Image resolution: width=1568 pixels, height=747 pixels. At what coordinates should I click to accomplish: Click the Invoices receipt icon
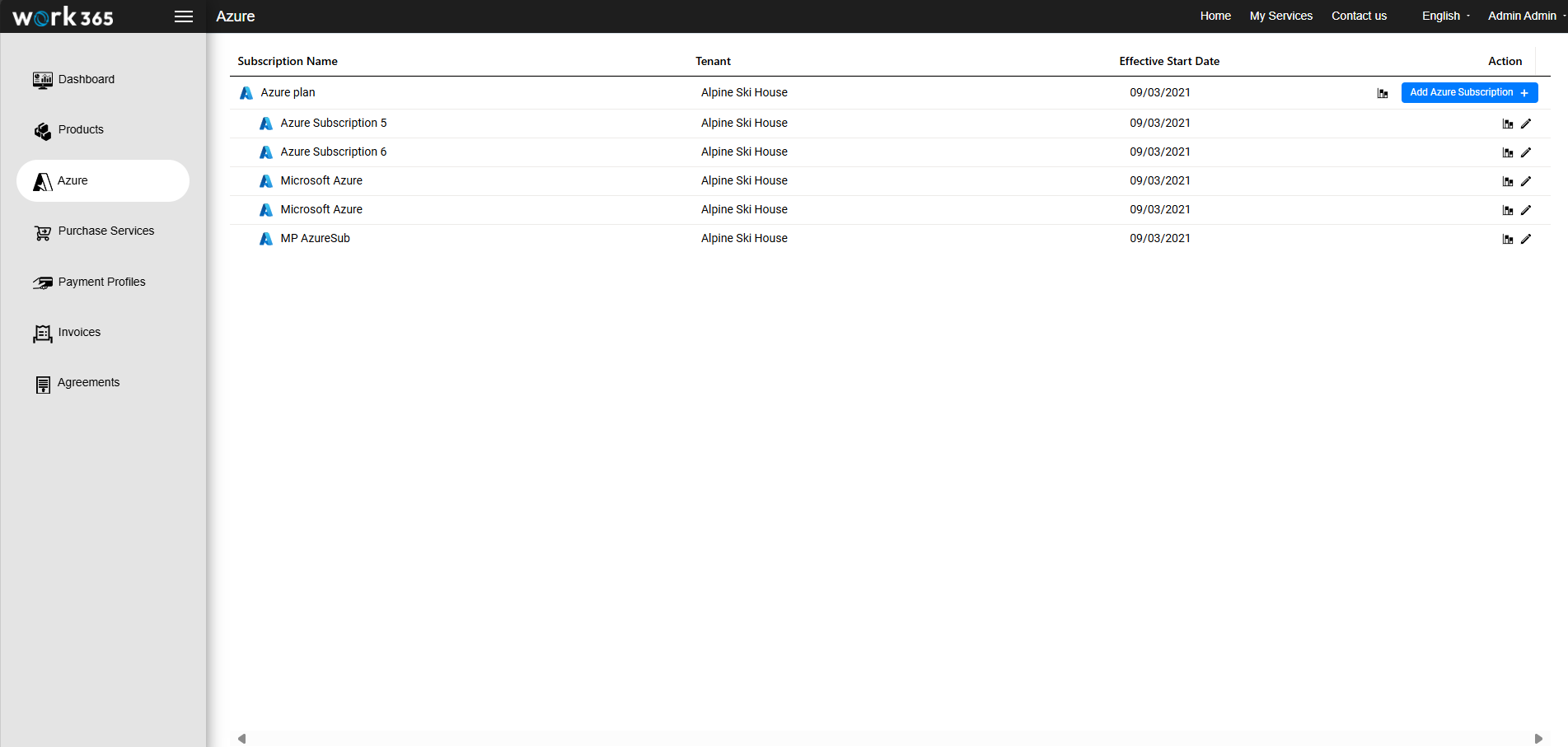[43, 334]
